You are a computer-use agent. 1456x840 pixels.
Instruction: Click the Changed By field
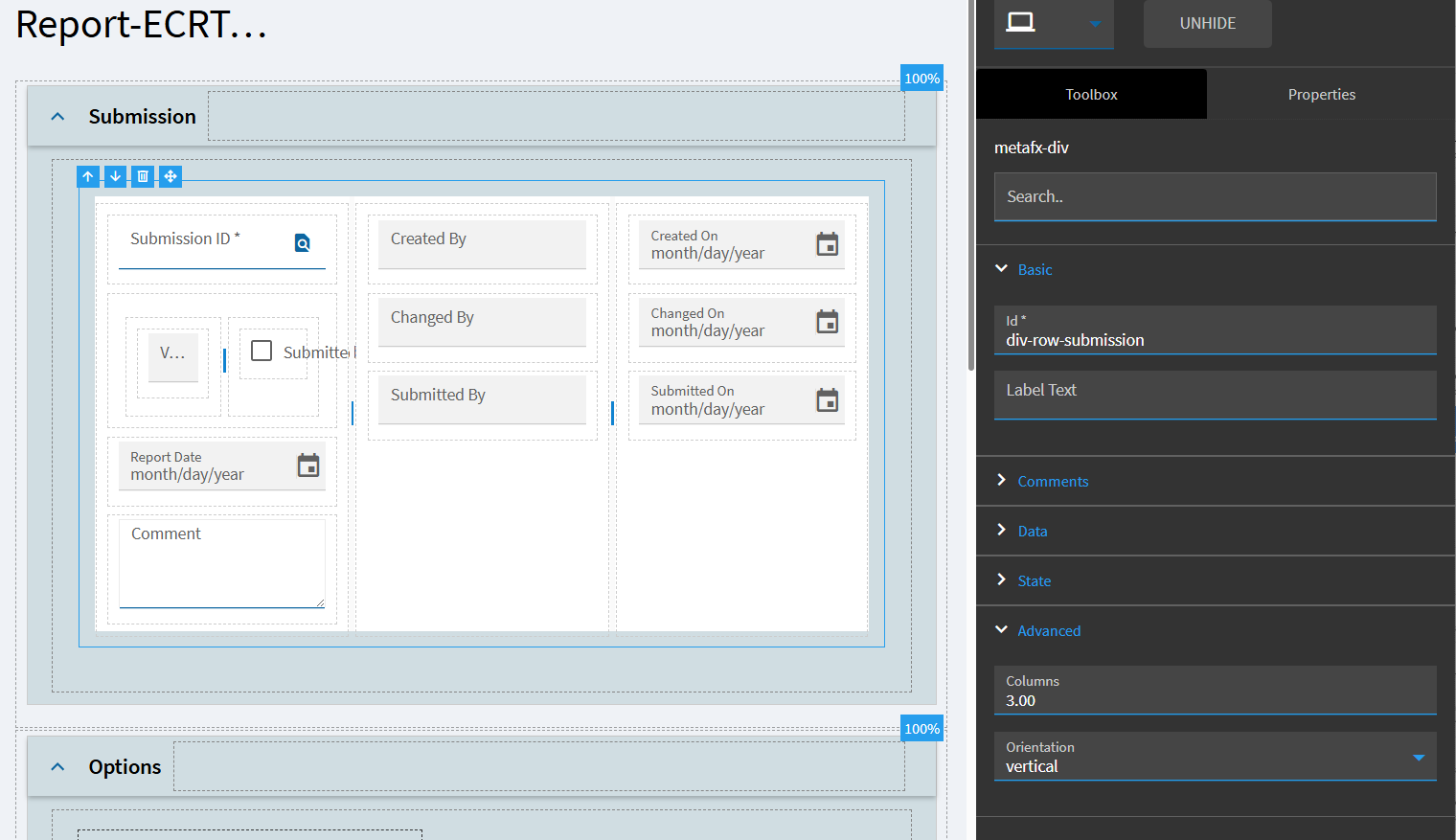coord(482,322)
